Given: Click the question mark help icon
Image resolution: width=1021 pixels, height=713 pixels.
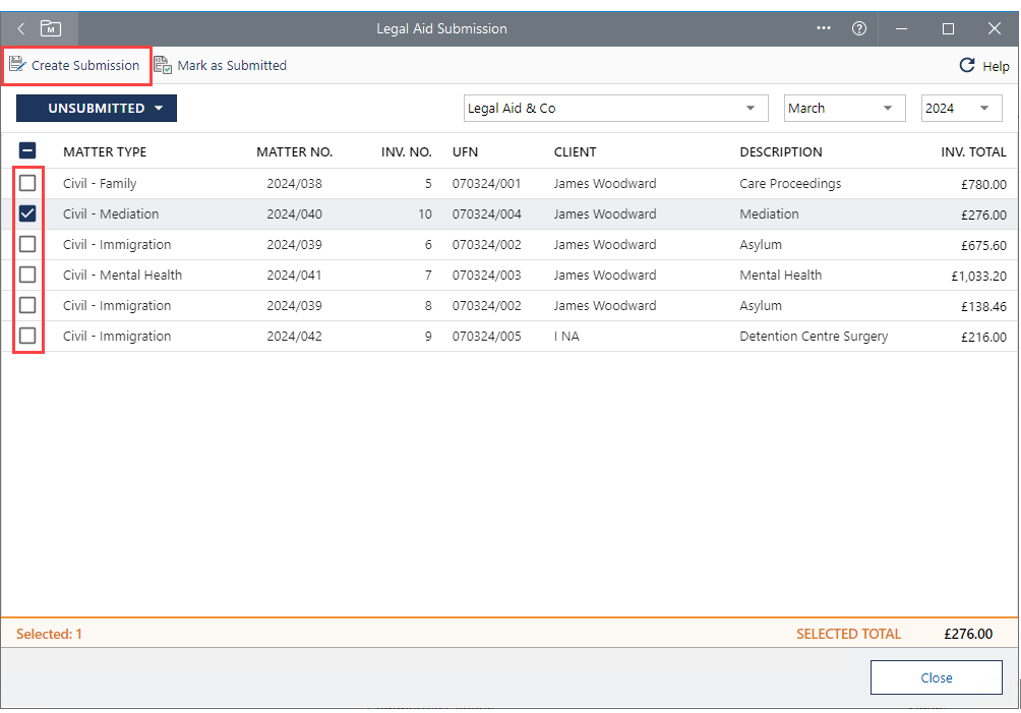Looking at the screenshot, I should pos(859,29).
